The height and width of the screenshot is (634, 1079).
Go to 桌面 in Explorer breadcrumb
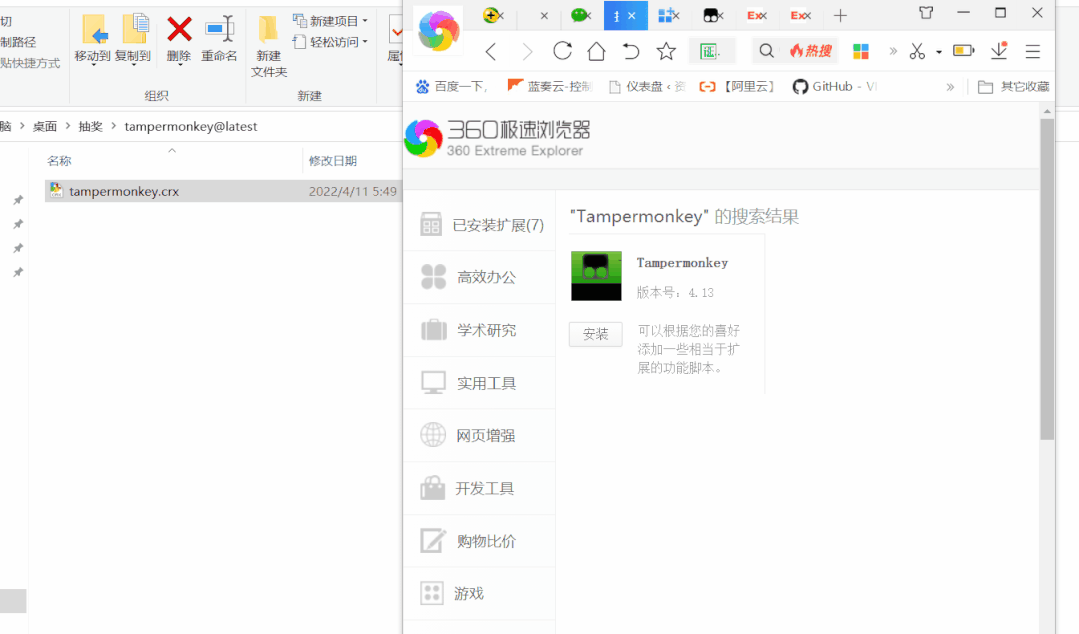point(45,127)
